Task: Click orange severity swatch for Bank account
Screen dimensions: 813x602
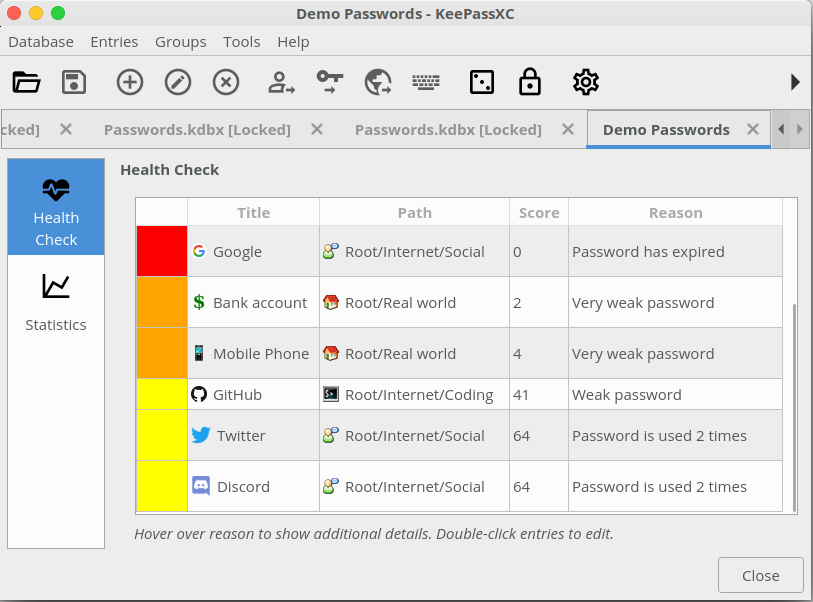Action: pyautogui.click(x=162, y=302)
